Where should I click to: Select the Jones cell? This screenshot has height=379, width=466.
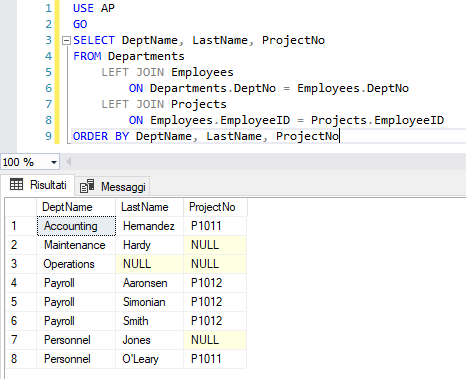[149, 340]
